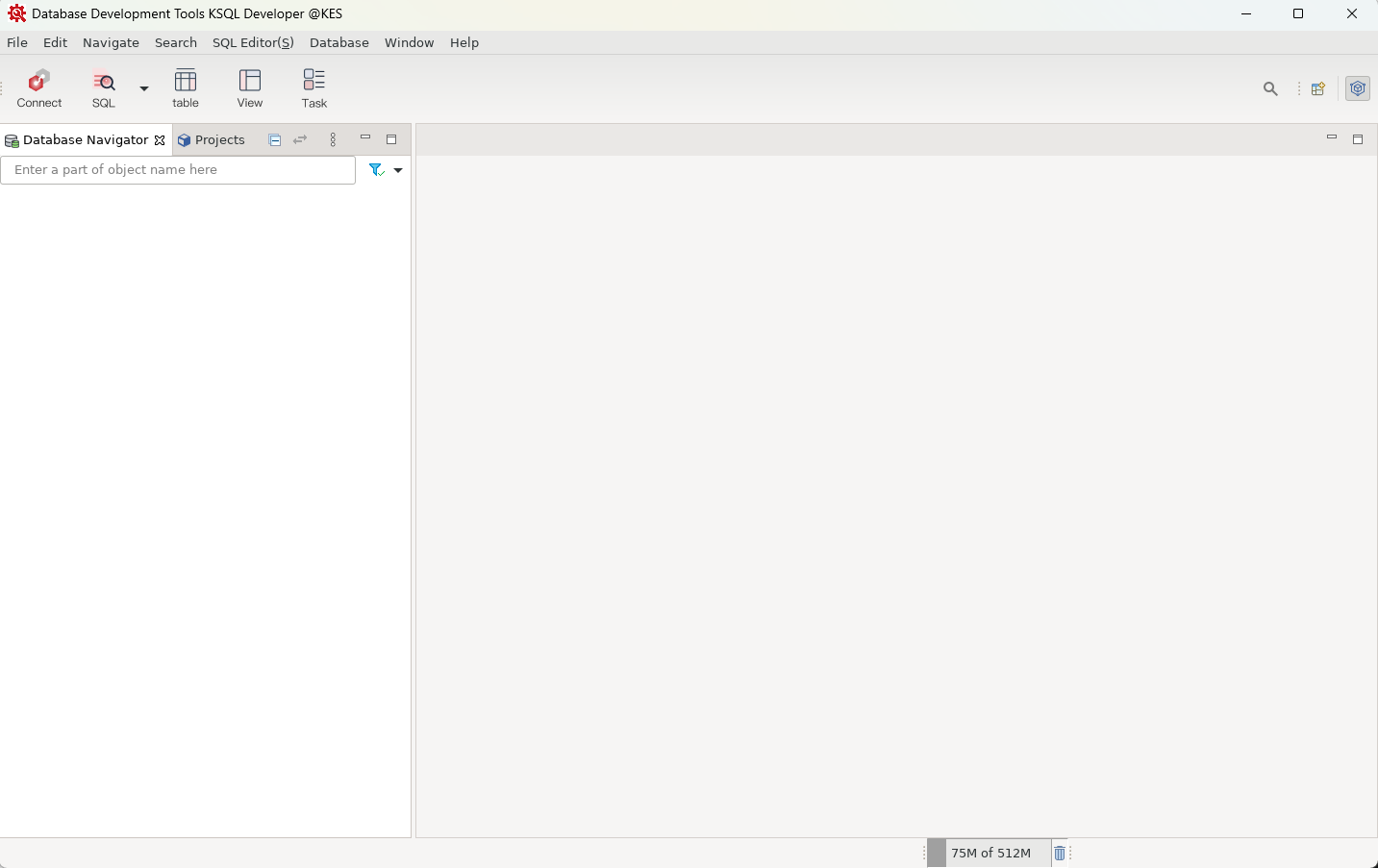Click the table toolbar icon
The image size is (1378, 868).
tap(186, 88)
